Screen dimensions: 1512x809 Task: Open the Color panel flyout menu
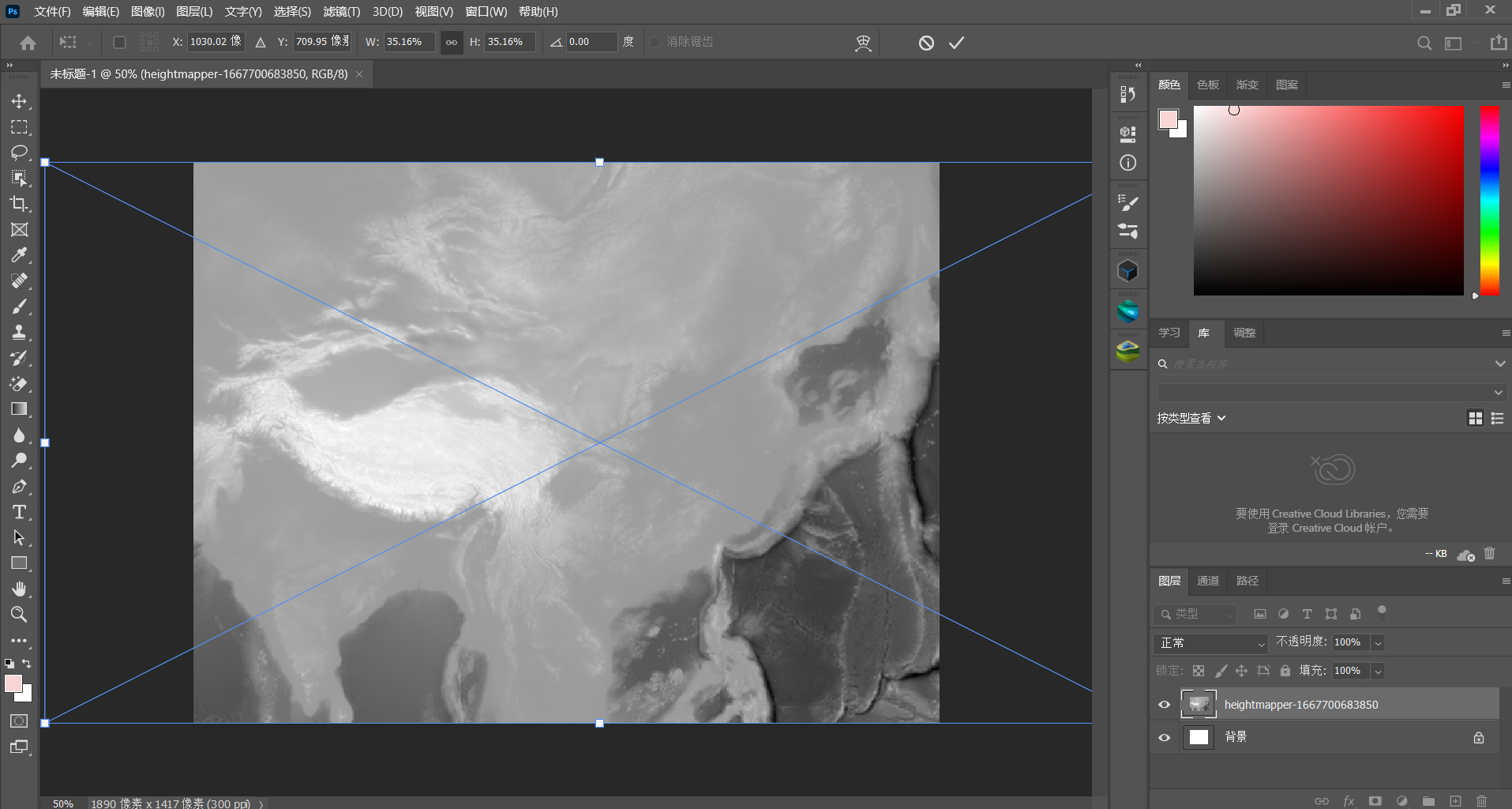[x=1506, y=85]
